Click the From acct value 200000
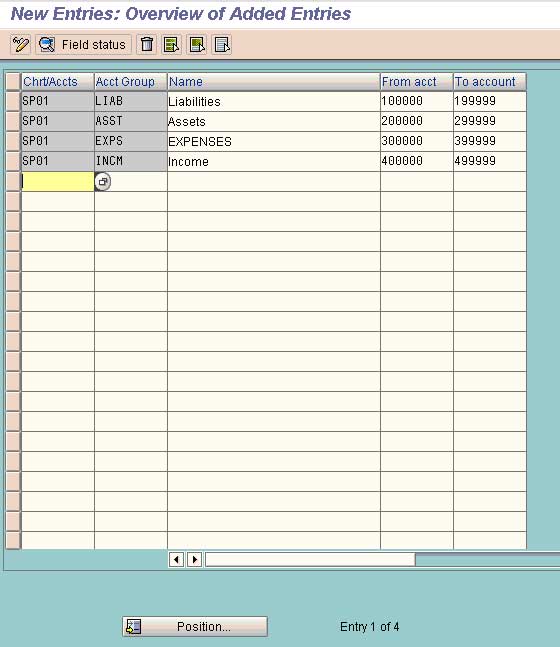Image resolution: width=560 pixels, height=647 pixels. (x=417, y=121)
